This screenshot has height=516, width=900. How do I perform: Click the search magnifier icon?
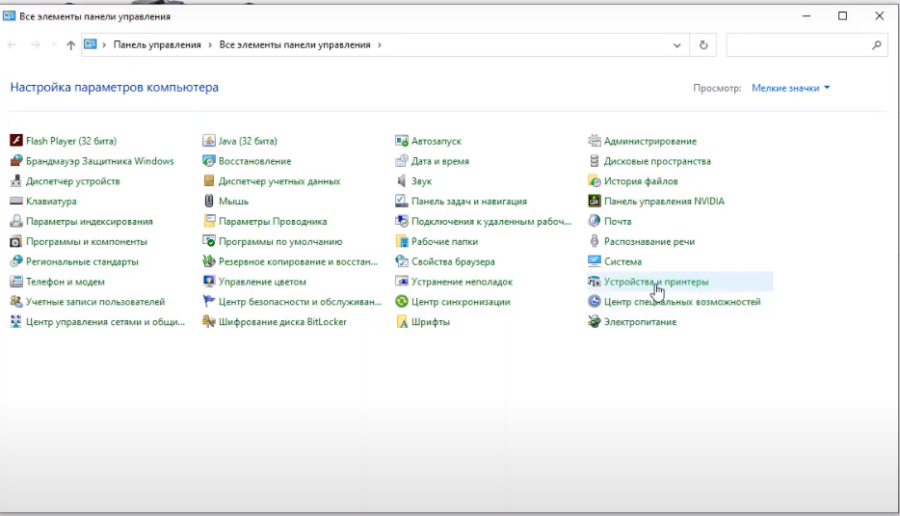[x=876, y=45]
